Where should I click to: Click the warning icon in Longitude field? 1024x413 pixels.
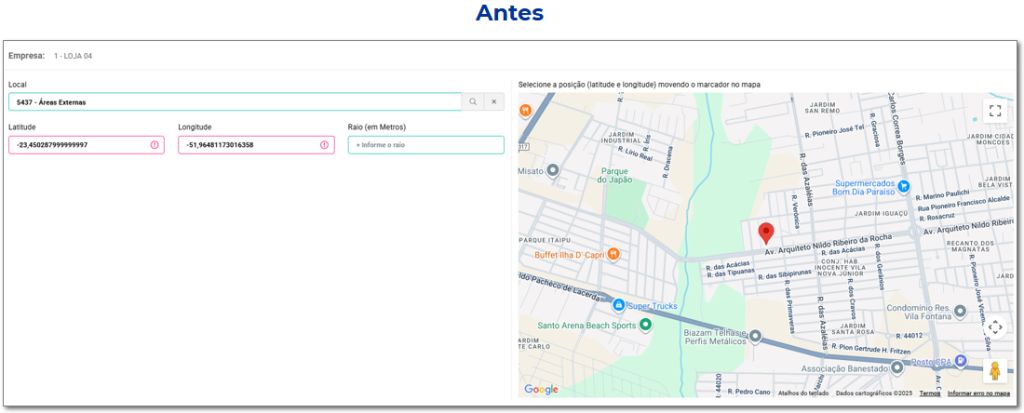coord(325,145)
